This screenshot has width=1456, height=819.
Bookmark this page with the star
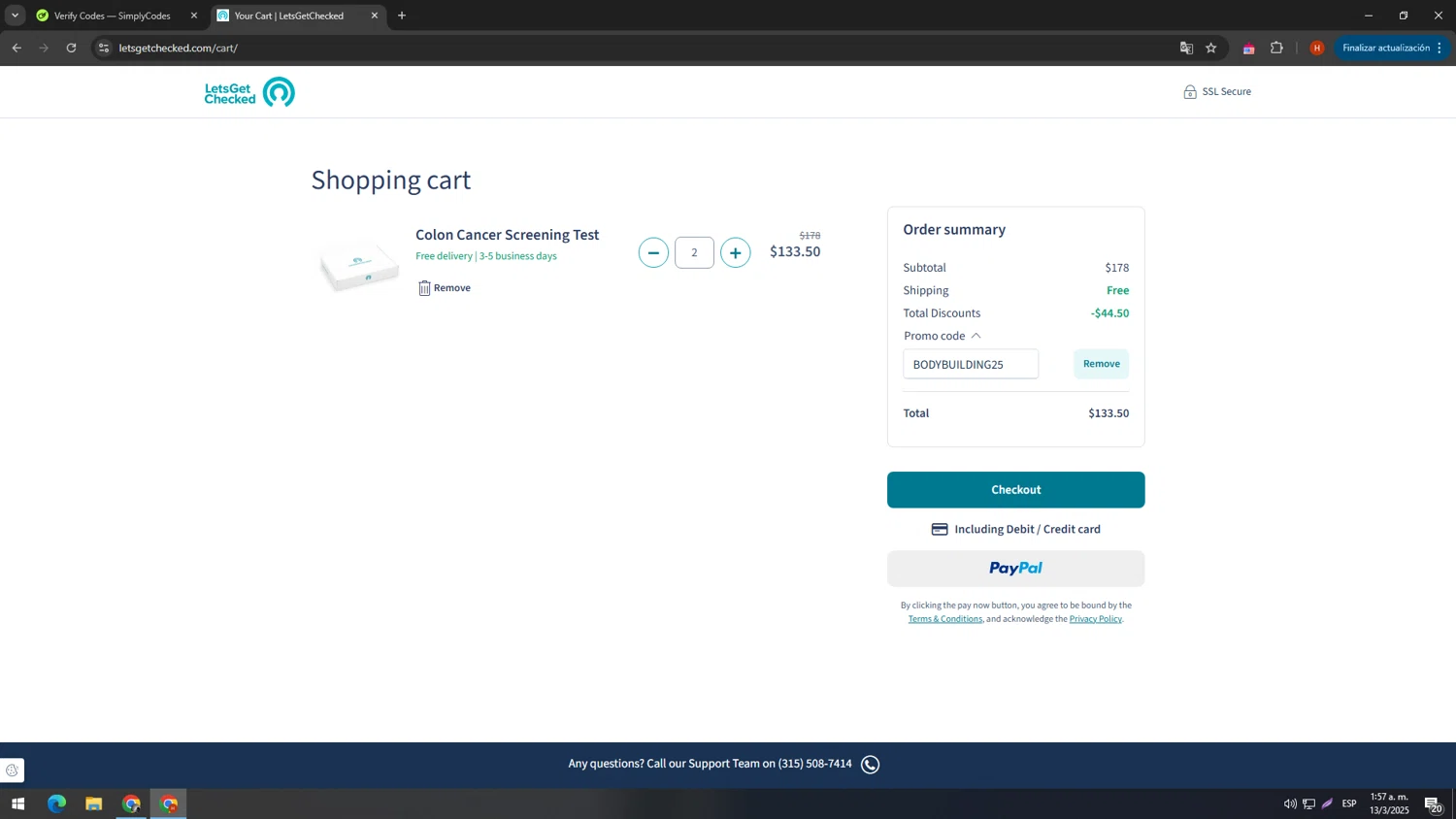coord(1211,48)
